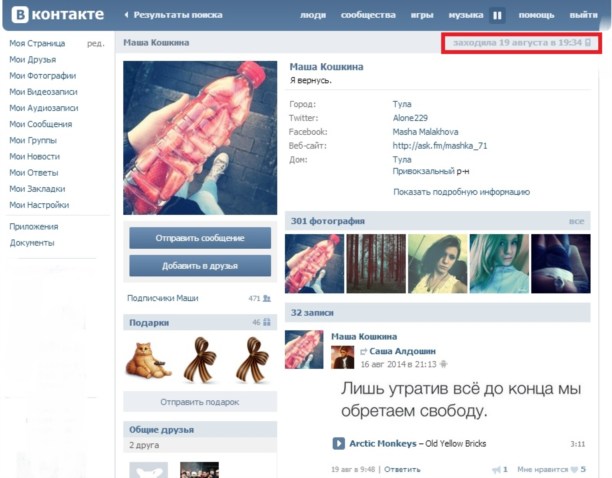
Task: Click the ВКонтакте logo
Action: (x=56, y=15)
